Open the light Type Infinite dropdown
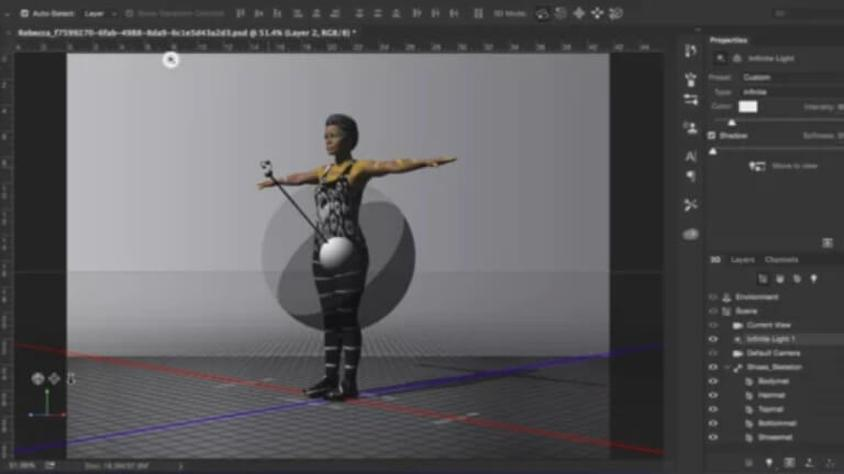Image resolution: width=844 pixels, height=474 pixels. pos(792,92)
